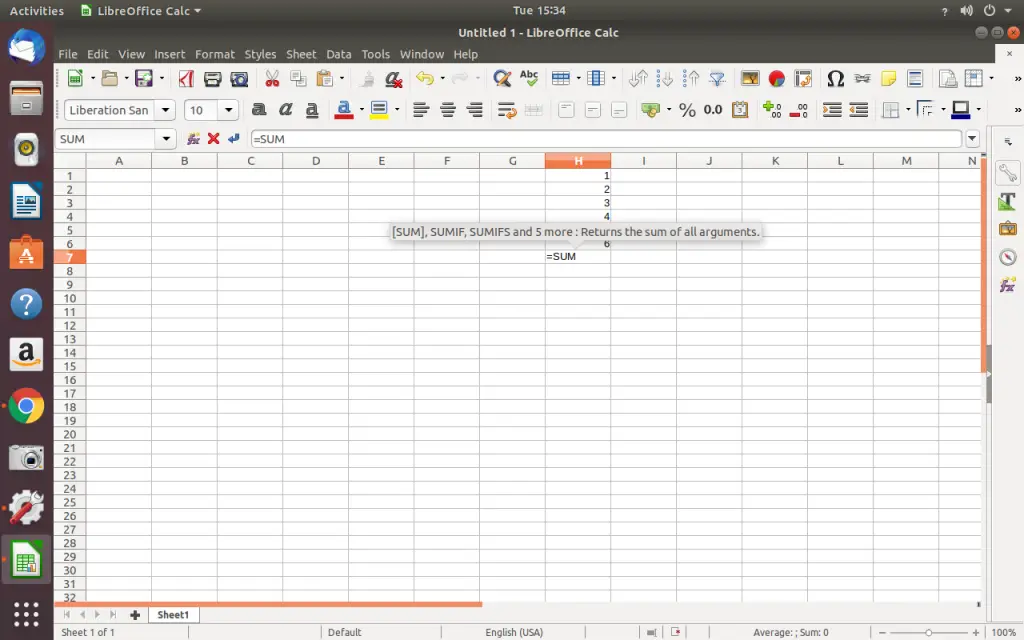Accept formula with blue arrow

[x=233, y=138]
